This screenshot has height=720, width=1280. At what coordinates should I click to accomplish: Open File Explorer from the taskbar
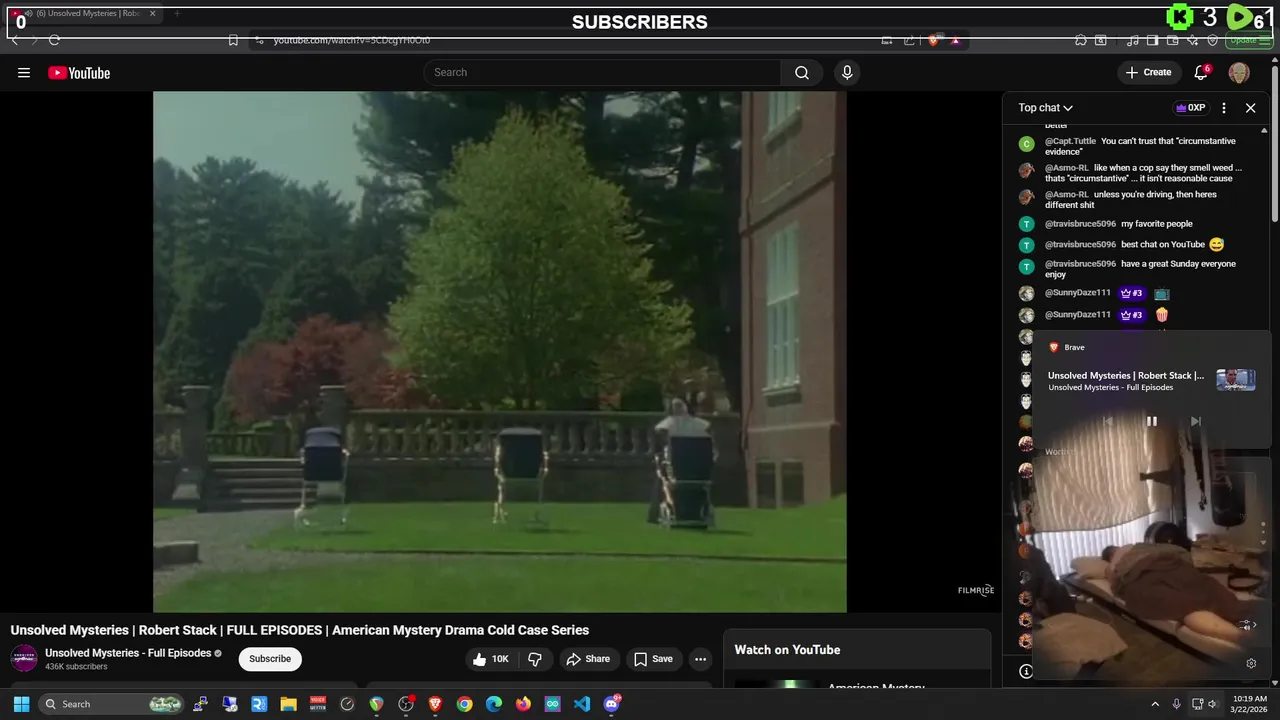[x=288, y=704]
